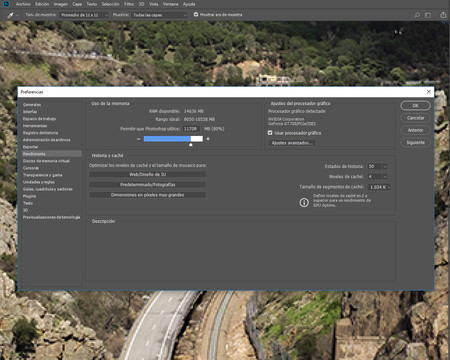Open the Vista menu

coord(153,4)
